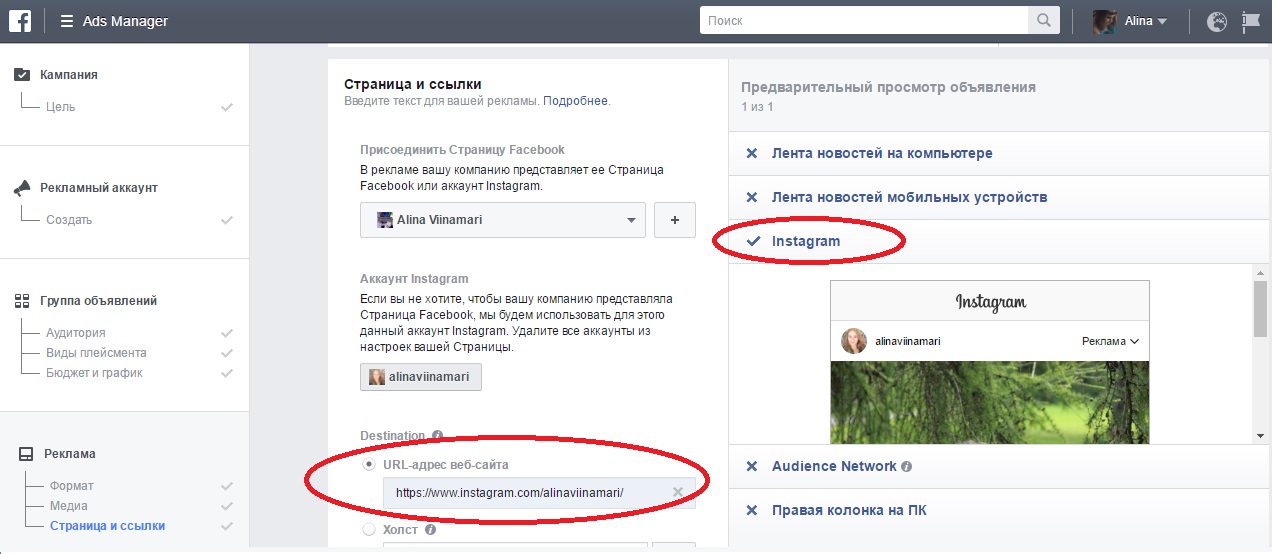
Task: Open the Ads Manager hamburger menu
Action: 67,21
